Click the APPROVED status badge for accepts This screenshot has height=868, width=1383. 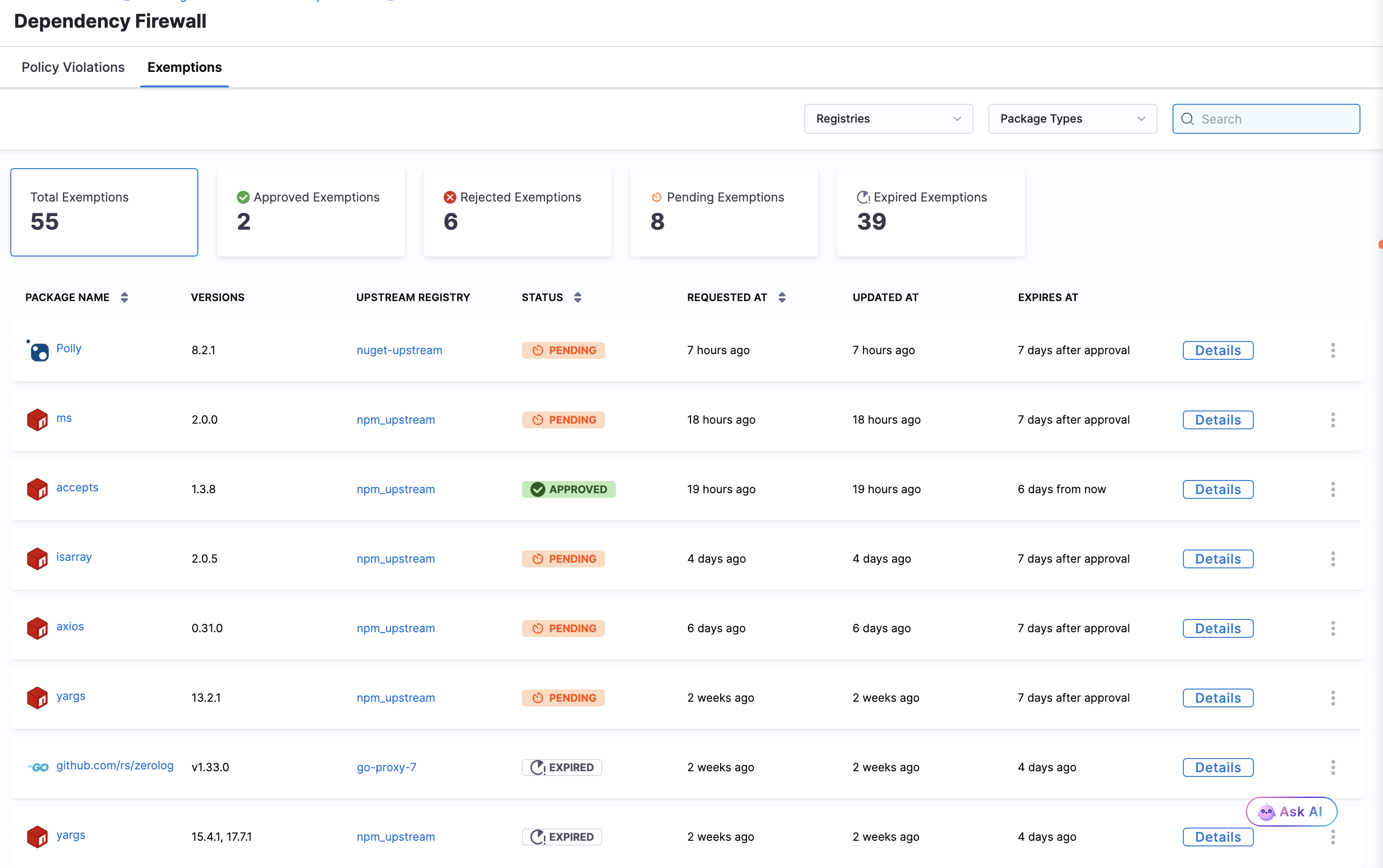pos(568,489)
